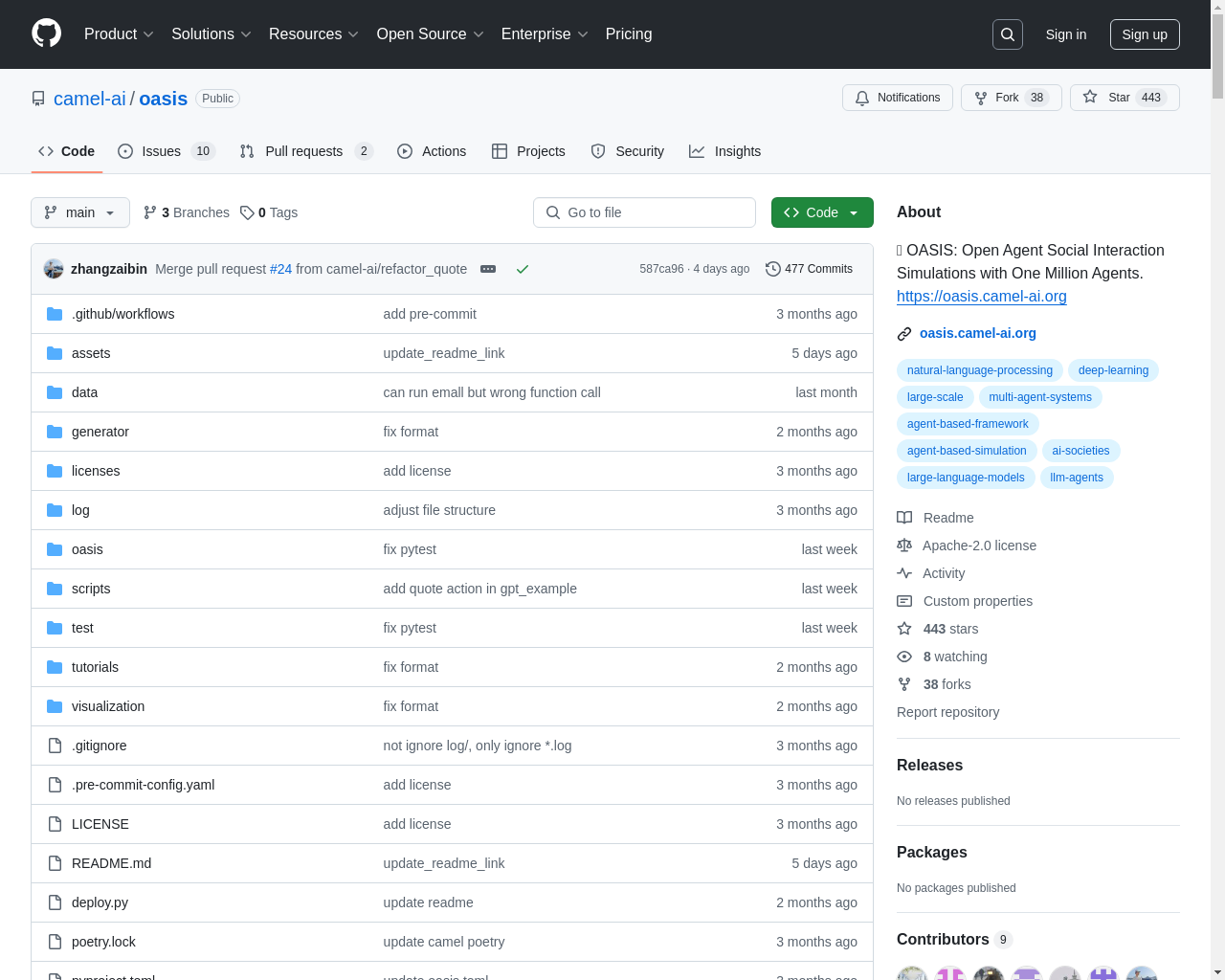
Task: Click the visualization folder icon
Action: click(x=55, y=706)
